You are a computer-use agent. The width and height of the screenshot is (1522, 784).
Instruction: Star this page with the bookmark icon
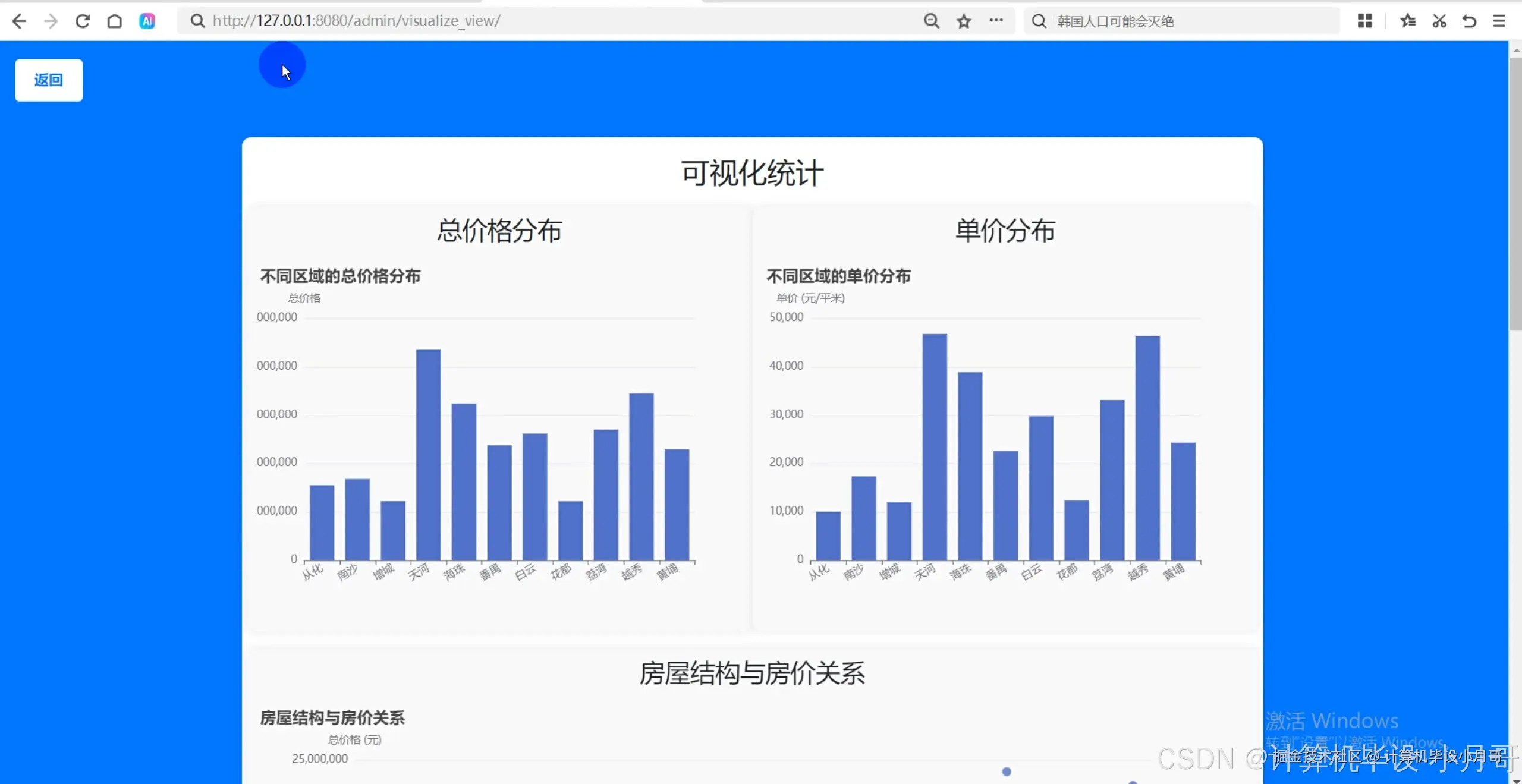963,21
